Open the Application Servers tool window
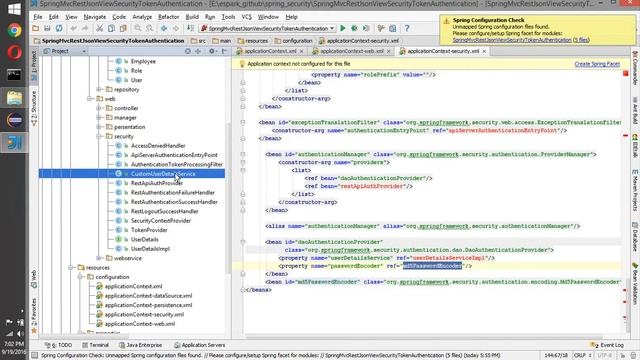640x360 pixels. tap(200, 345)
